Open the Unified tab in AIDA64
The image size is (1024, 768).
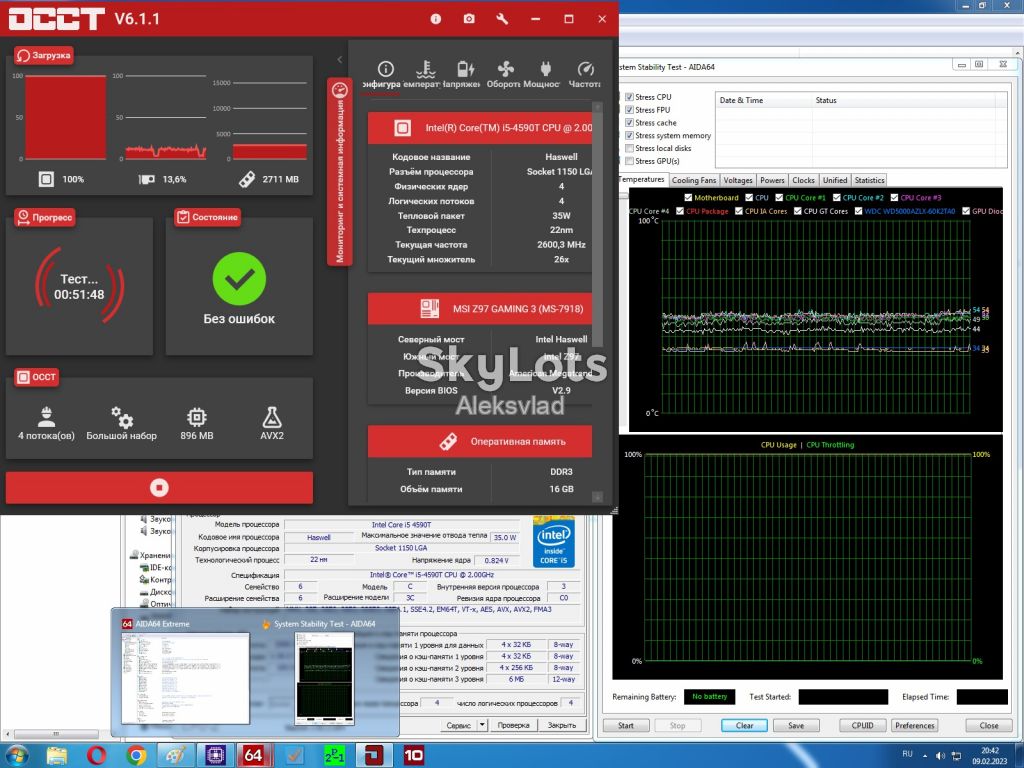(835, 180)
